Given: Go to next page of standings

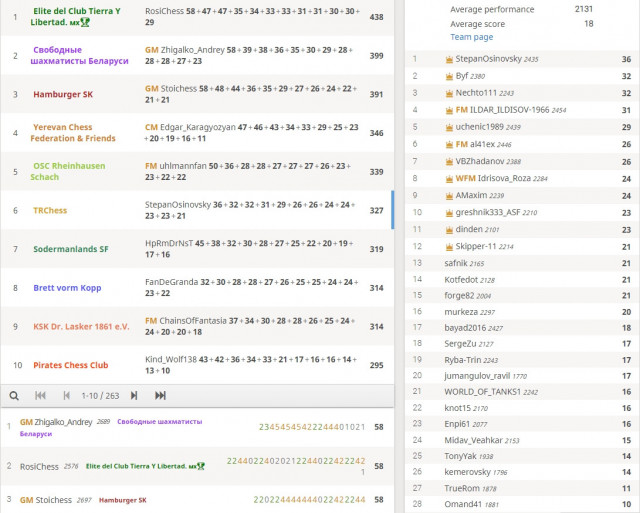Looking at the screenshot, I should pyautogui.click(x=134, y=395).
